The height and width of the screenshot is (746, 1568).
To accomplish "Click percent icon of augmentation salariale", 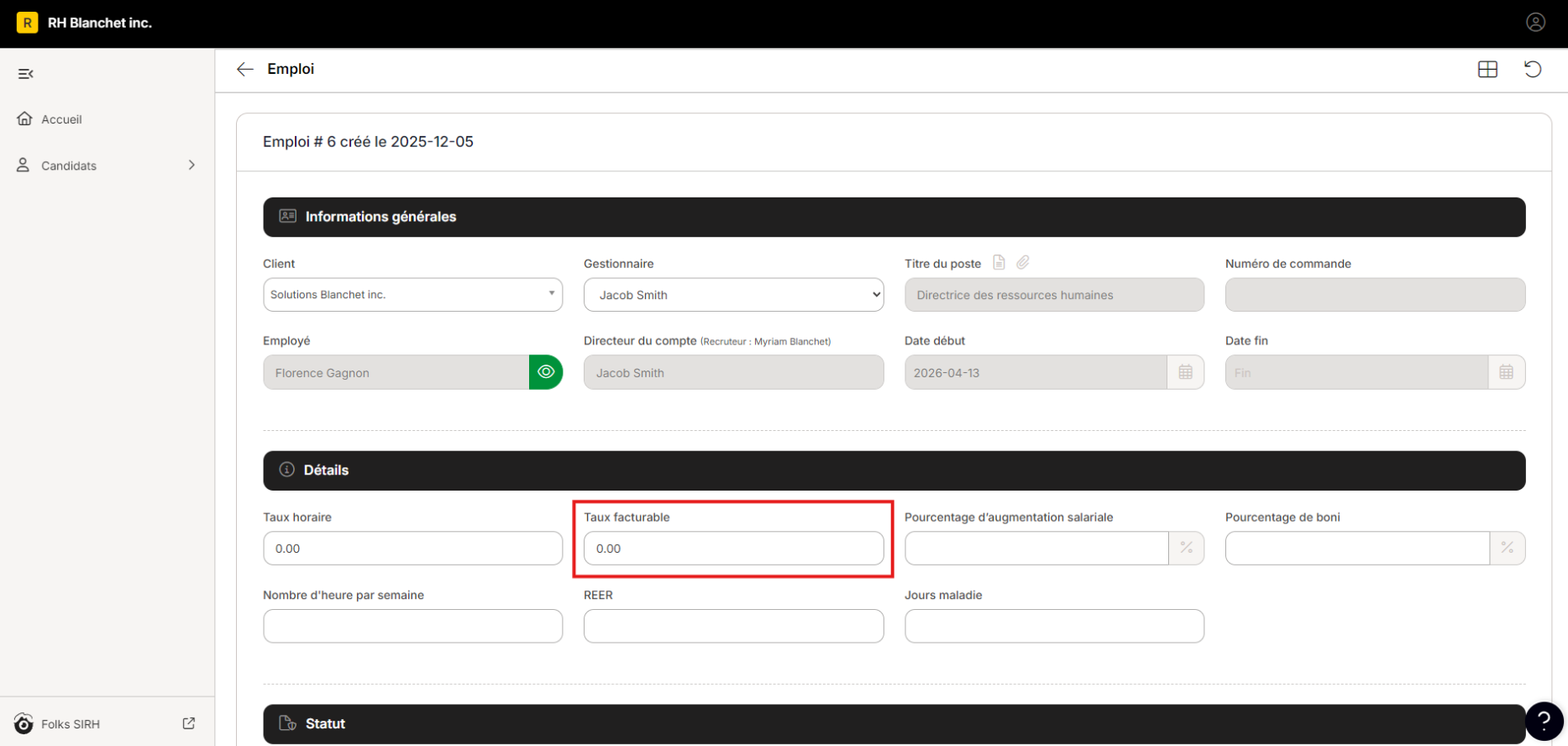I will pyautogui.click(x=1186, y=548).
